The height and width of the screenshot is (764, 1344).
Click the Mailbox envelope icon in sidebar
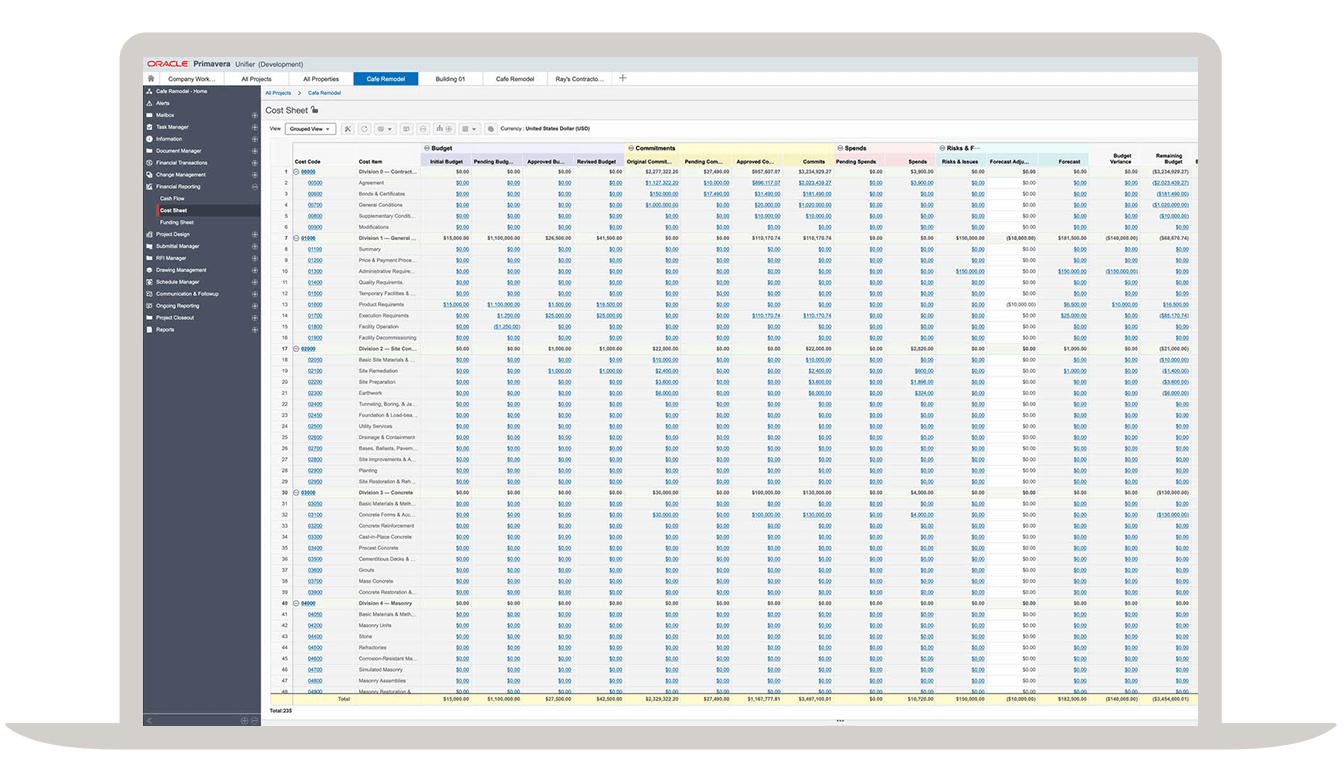150,115
